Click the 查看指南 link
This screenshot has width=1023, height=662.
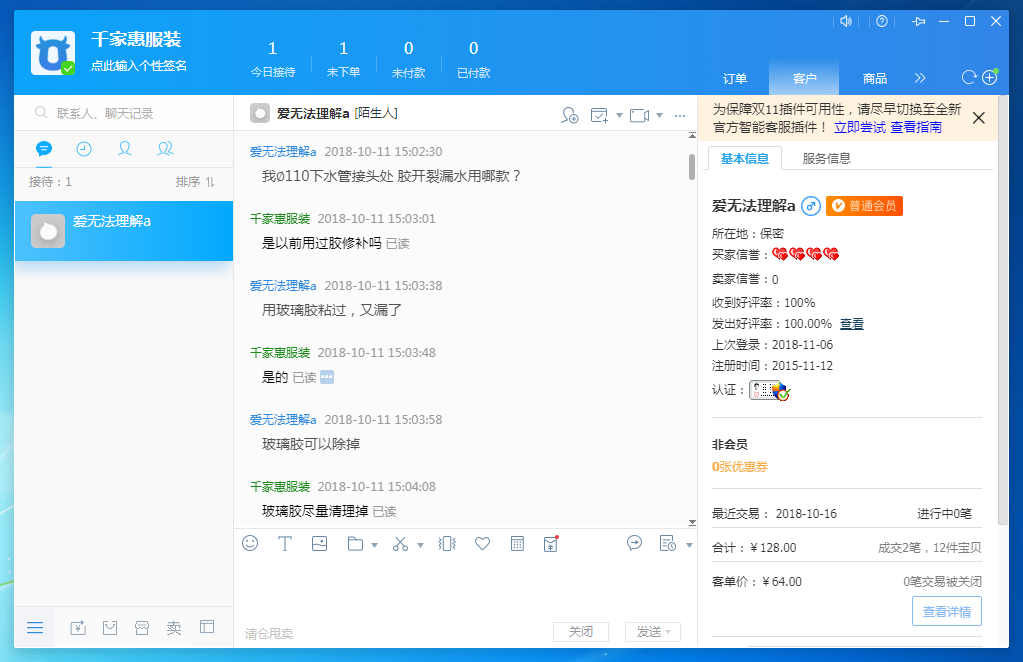[916, 127]
